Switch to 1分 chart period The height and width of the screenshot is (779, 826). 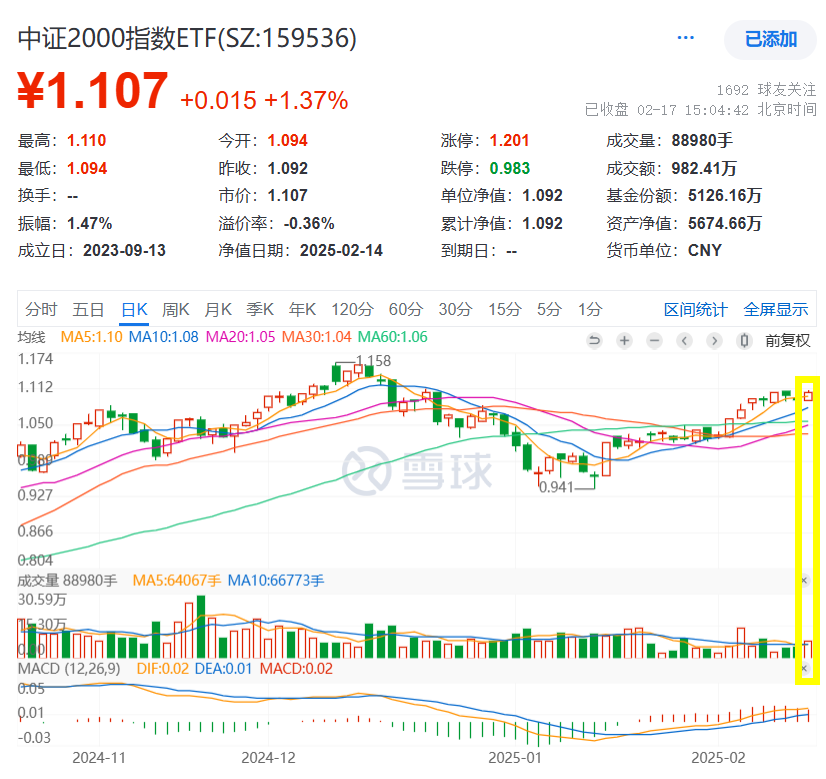coord(590,309)
